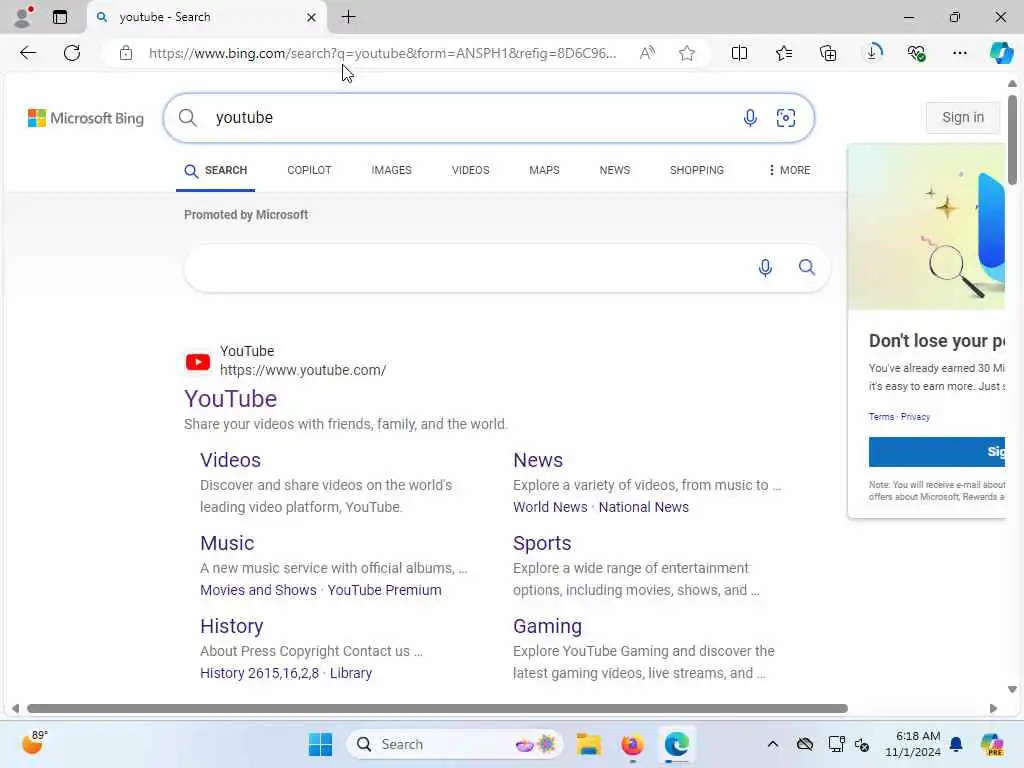Click microphone in promoted search field

coord(765,268)
